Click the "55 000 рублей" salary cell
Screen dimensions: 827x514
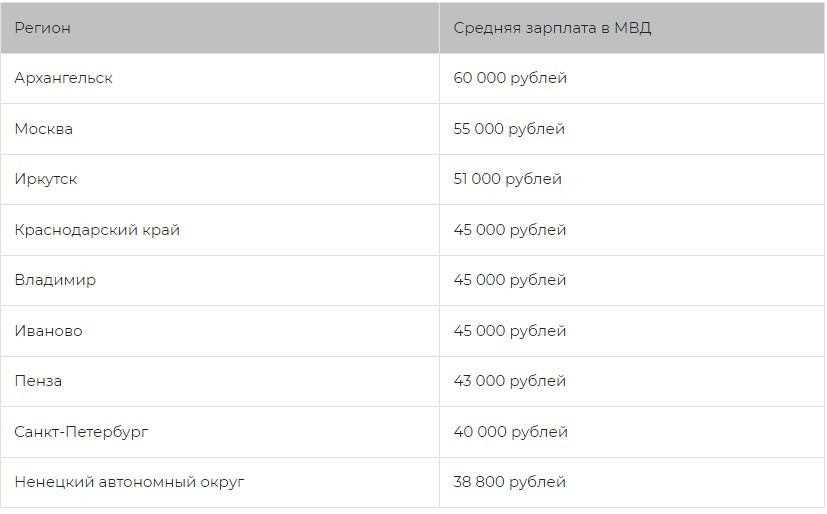coord(509,129)
